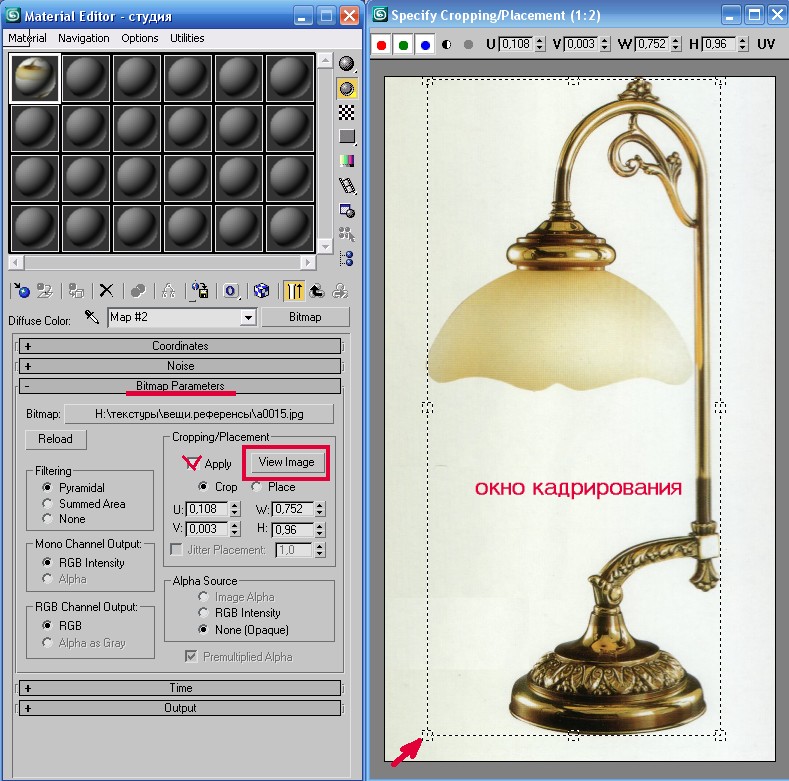Select RGB Intensity mono channel output
789x781 pixels.
click(47, 562)
